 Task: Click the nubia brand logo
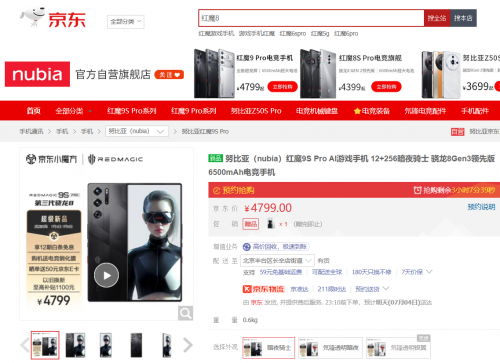[37, 74]
